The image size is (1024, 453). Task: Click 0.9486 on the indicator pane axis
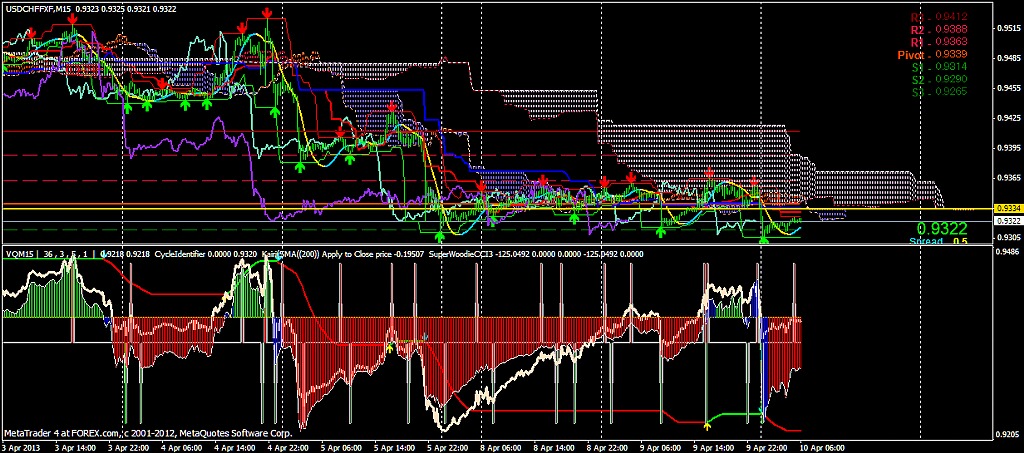[x=1006, y=251]
